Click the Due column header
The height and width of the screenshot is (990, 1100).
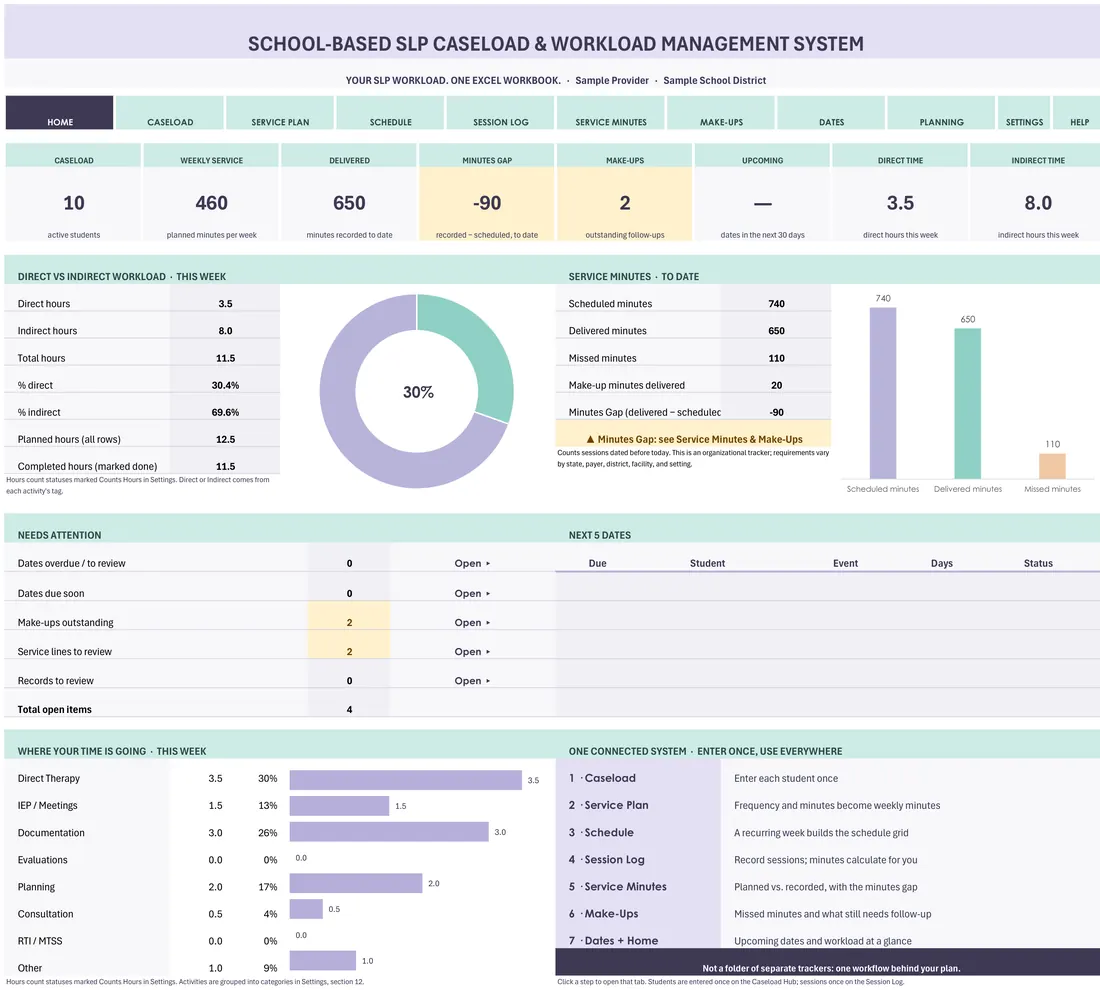(x=598, y=563)
